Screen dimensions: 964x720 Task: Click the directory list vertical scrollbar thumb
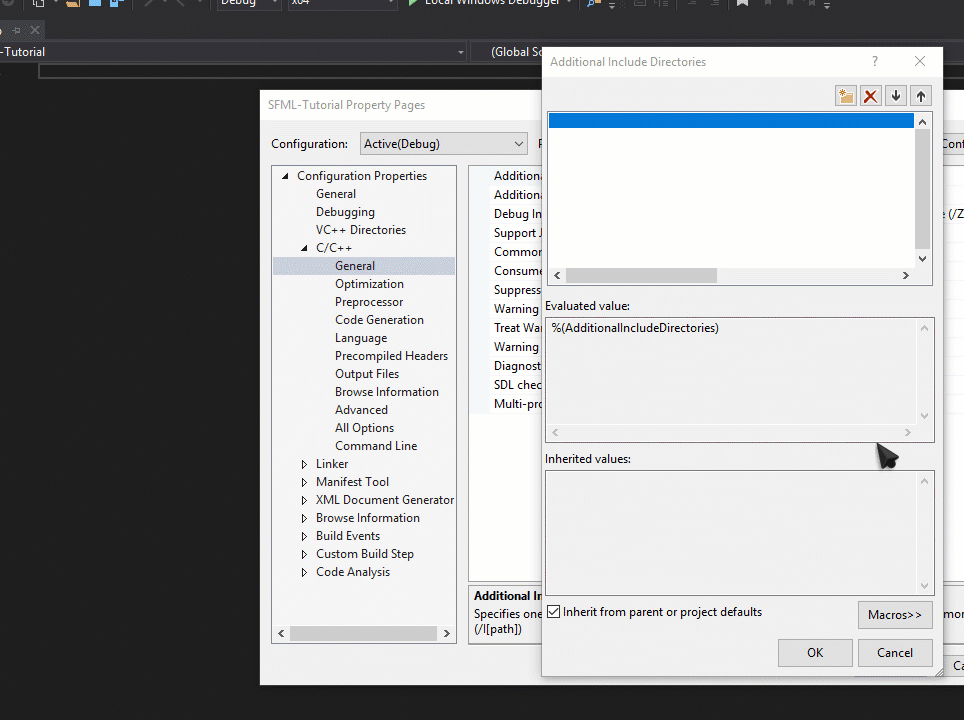pos(922,189)
